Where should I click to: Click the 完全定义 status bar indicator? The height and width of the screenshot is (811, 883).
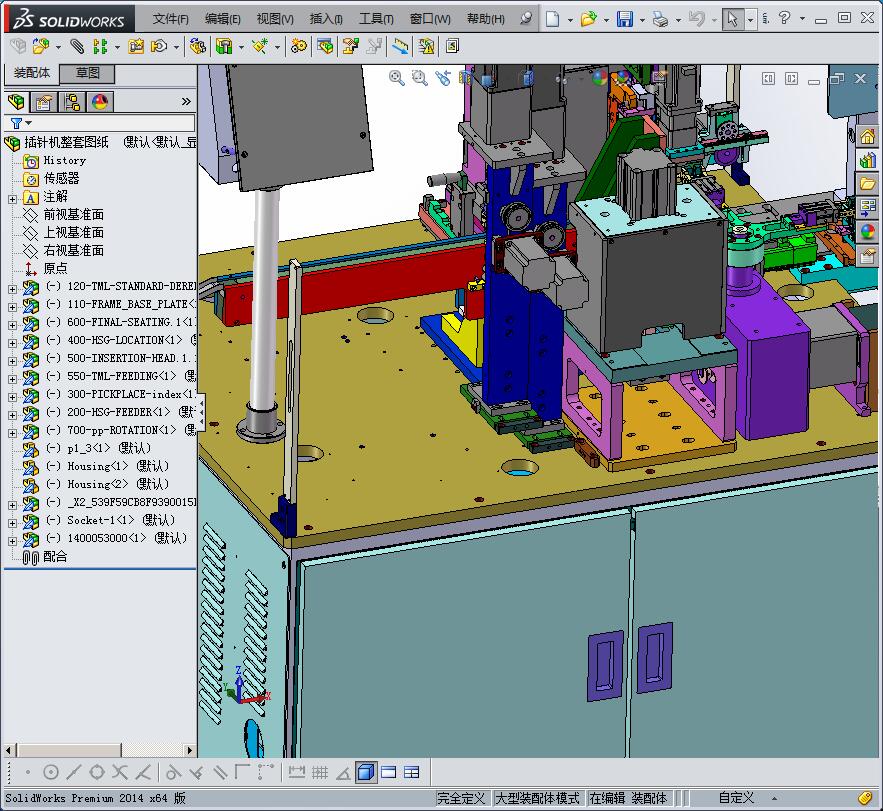tap(460, 798)
